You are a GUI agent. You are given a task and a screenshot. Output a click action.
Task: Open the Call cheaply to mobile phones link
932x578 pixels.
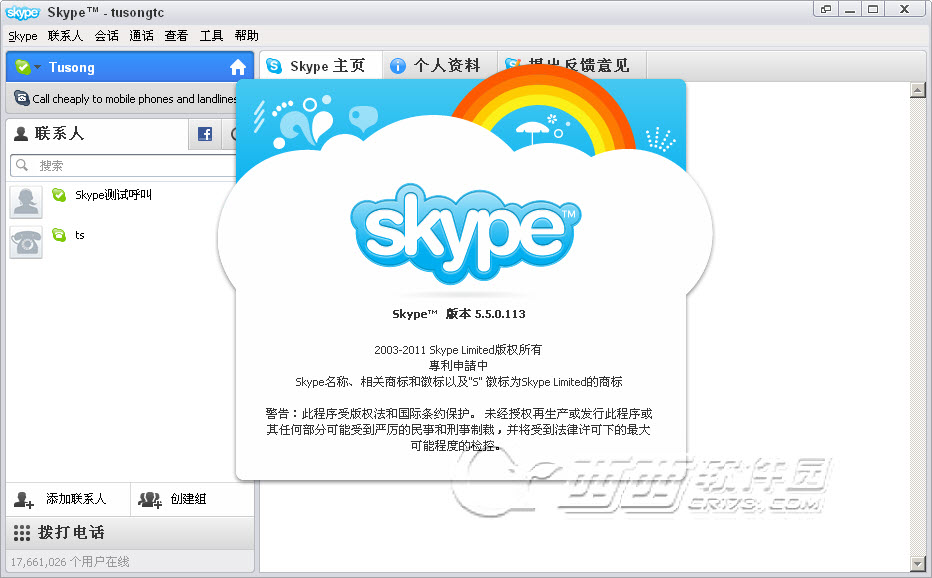click(x=134, y=99)
